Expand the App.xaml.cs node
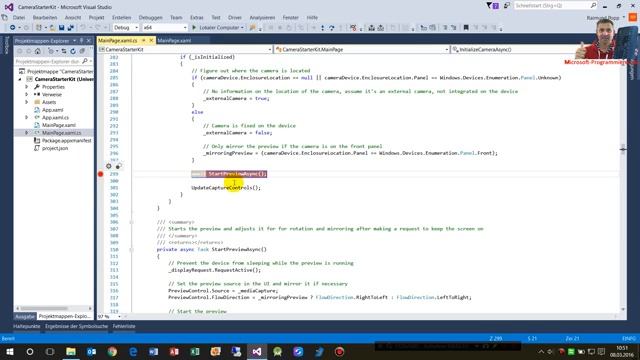Screen dimensions: 640x360 pos(27,118)
